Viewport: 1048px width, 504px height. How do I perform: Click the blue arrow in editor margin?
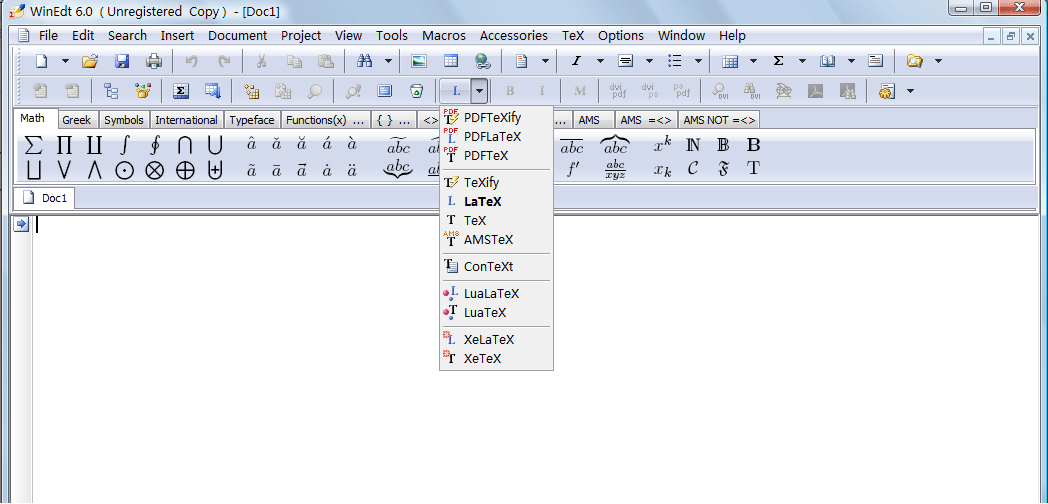(x=21, y=225)
